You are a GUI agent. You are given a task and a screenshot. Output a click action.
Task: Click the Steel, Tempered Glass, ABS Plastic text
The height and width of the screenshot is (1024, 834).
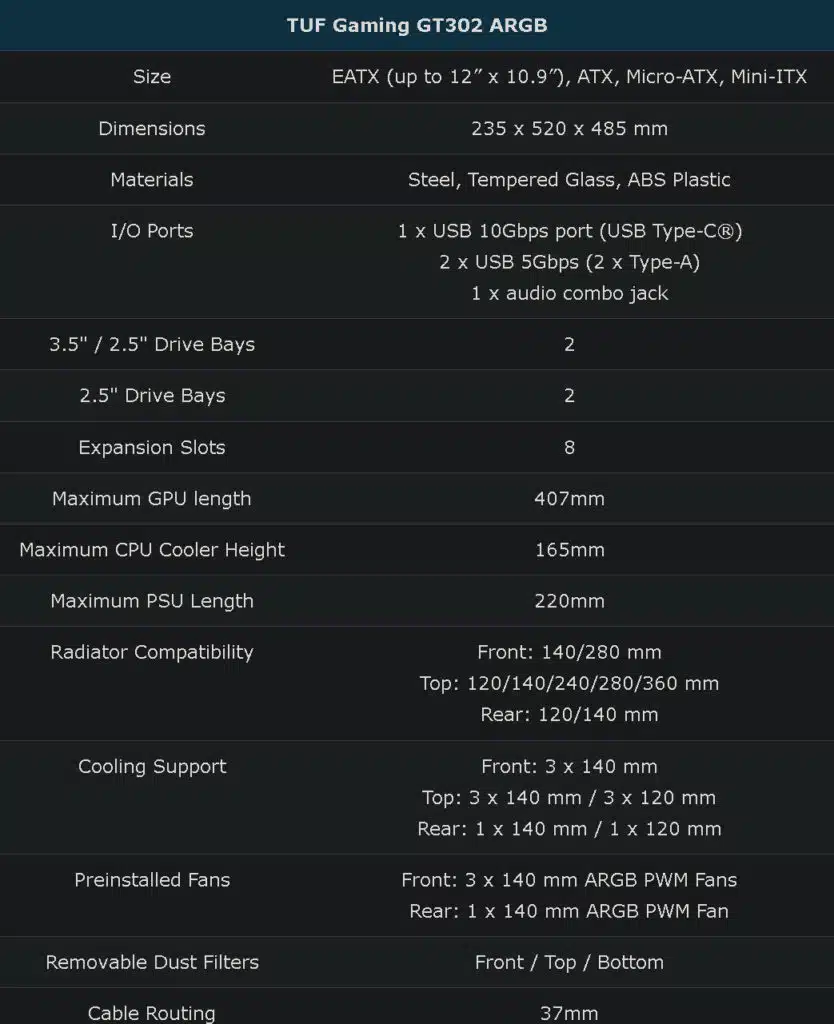click(x=569, y=180)
